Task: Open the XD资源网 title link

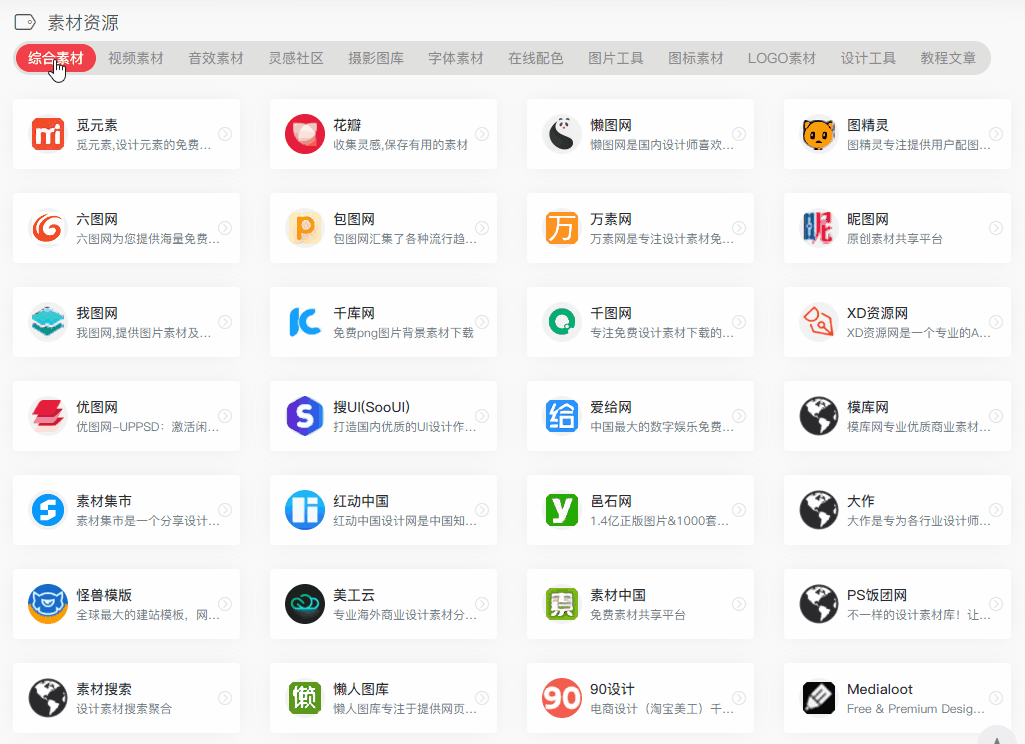Action: point(877,313)
